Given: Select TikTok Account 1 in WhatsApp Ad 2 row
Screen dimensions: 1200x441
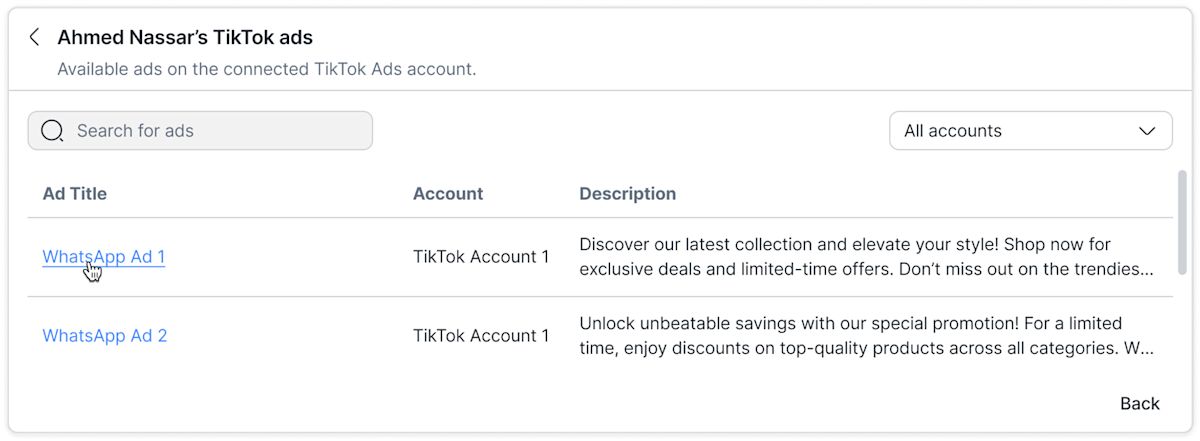Looking at the screenshot, I should tap(481, 336).
